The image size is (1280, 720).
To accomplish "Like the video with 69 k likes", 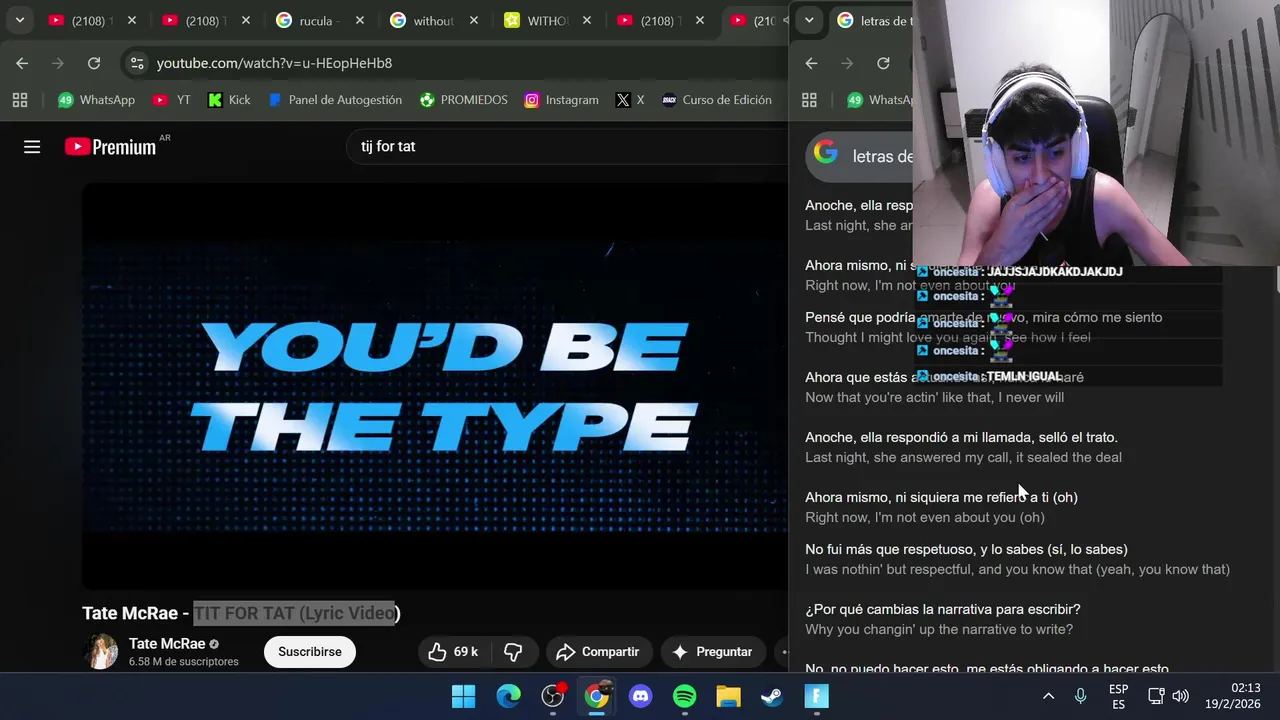I will [x=454, y=652].
